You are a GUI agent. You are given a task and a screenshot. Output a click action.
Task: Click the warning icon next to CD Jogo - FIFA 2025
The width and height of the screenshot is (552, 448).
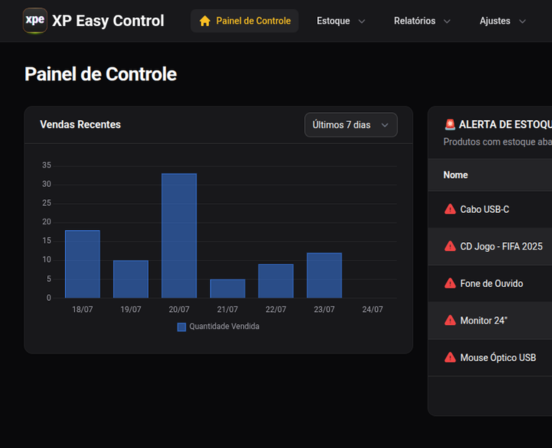[450, 246]
